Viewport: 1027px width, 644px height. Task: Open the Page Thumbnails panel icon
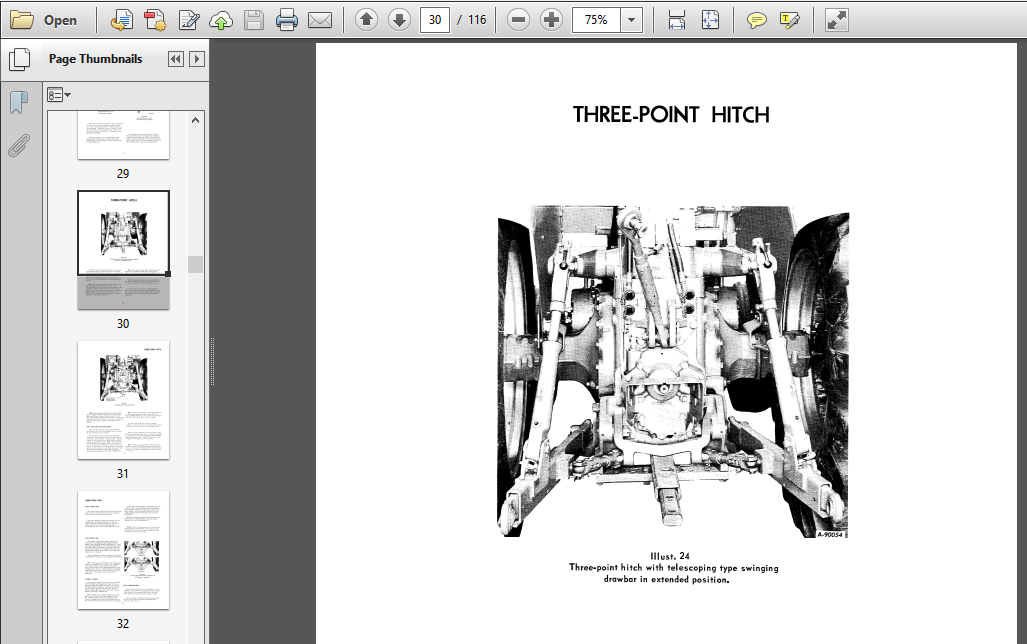coord(20,60)
